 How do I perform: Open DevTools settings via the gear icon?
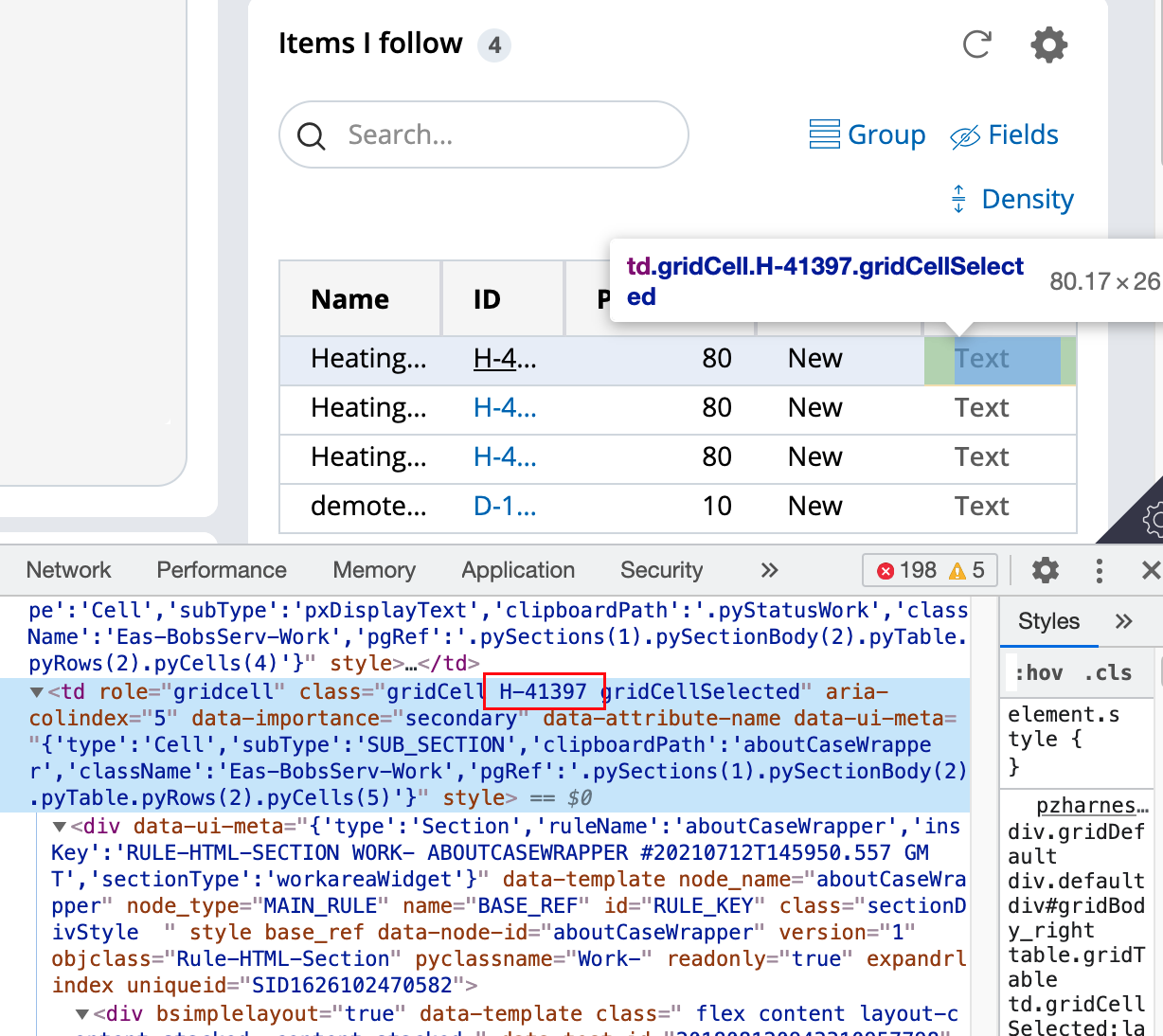(1044, 570)
